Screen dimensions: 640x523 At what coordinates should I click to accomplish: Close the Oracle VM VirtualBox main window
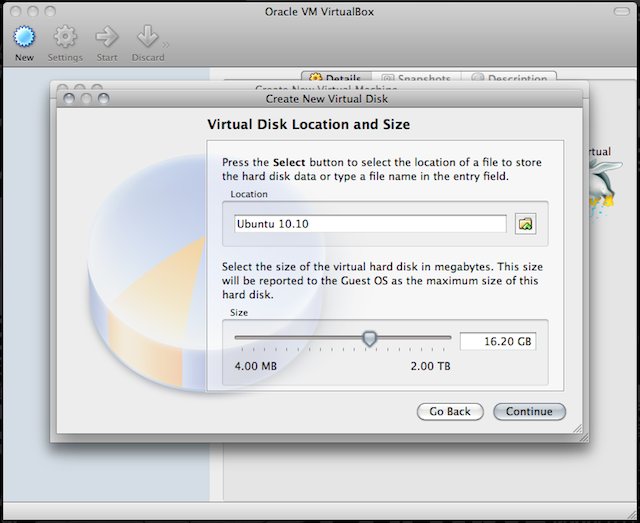coord(16,11)
